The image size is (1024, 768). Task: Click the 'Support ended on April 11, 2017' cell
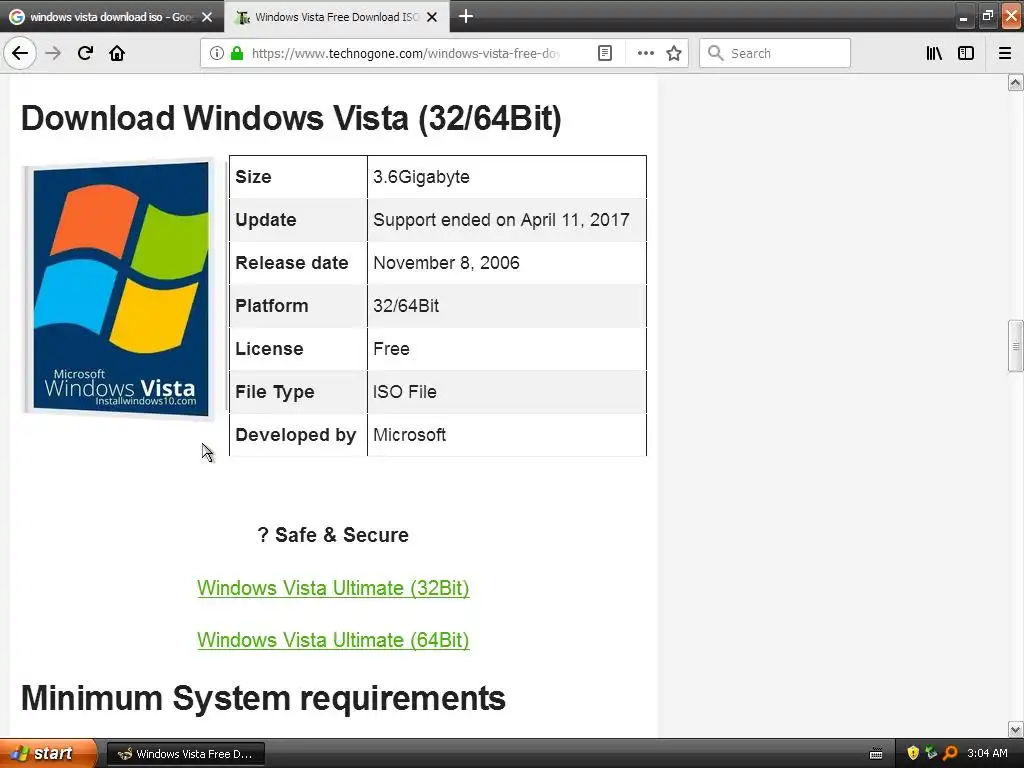(507, 220)
